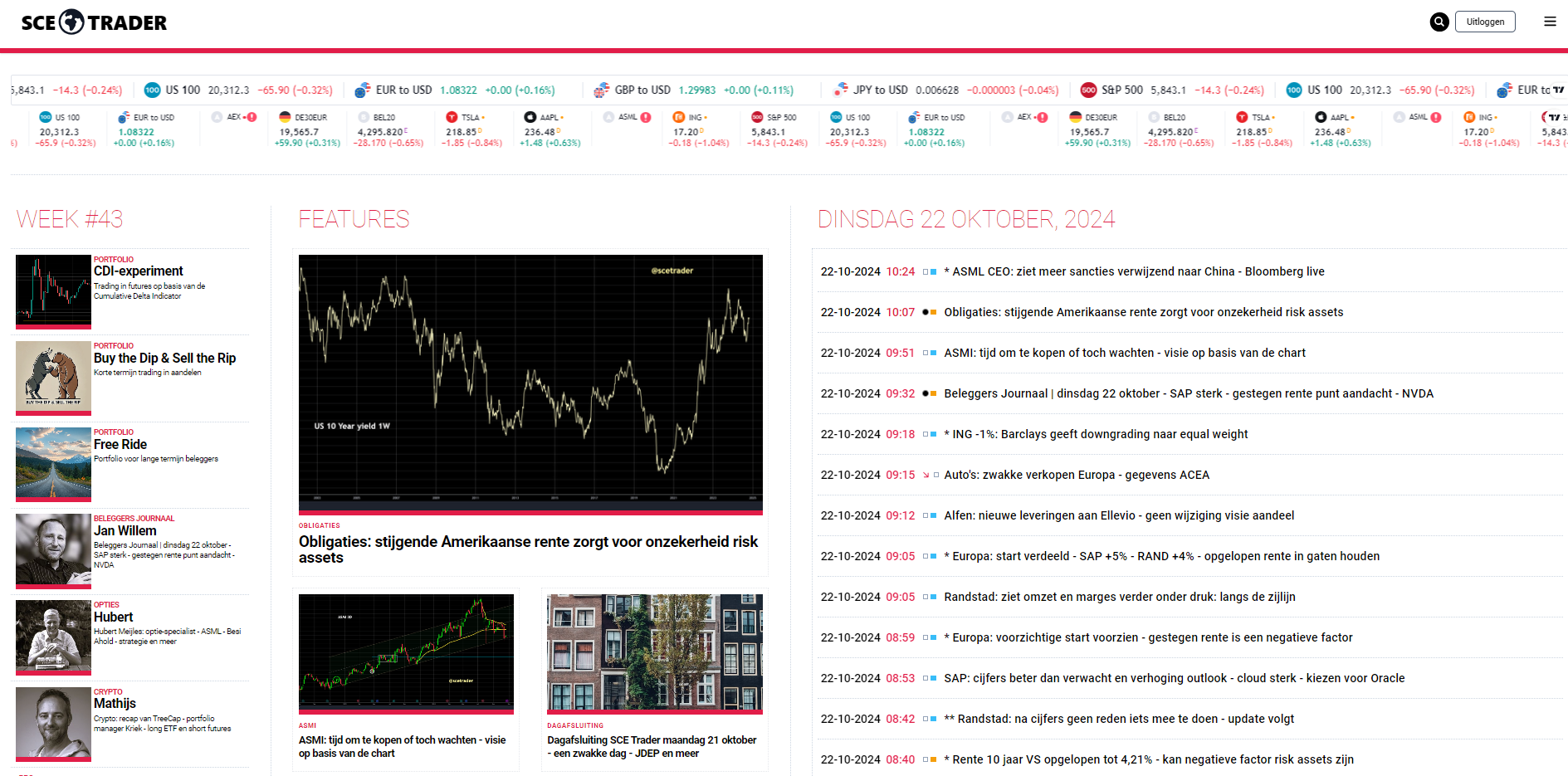Open the bull and bear thumbnail
This screenshot has height=776, width=1568.
(x=53, y=377)
